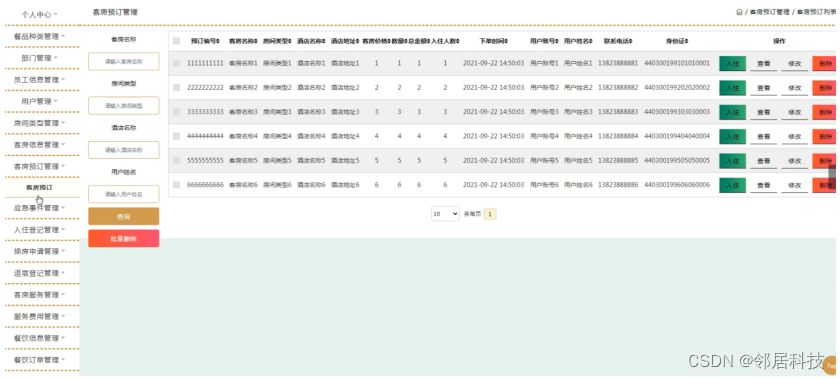Expand 餐品种类管理 sidebar menu
Viewport: 840px width, 379px height.
coord(40,36)
